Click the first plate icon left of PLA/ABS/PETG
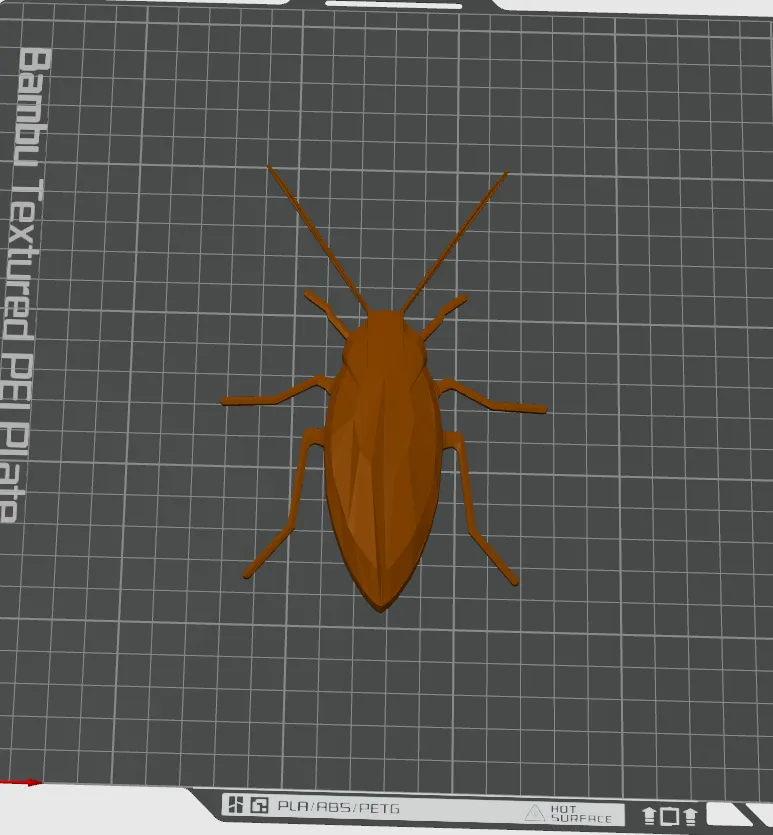This screenshot has width=773, height=835. coord(235,804)
